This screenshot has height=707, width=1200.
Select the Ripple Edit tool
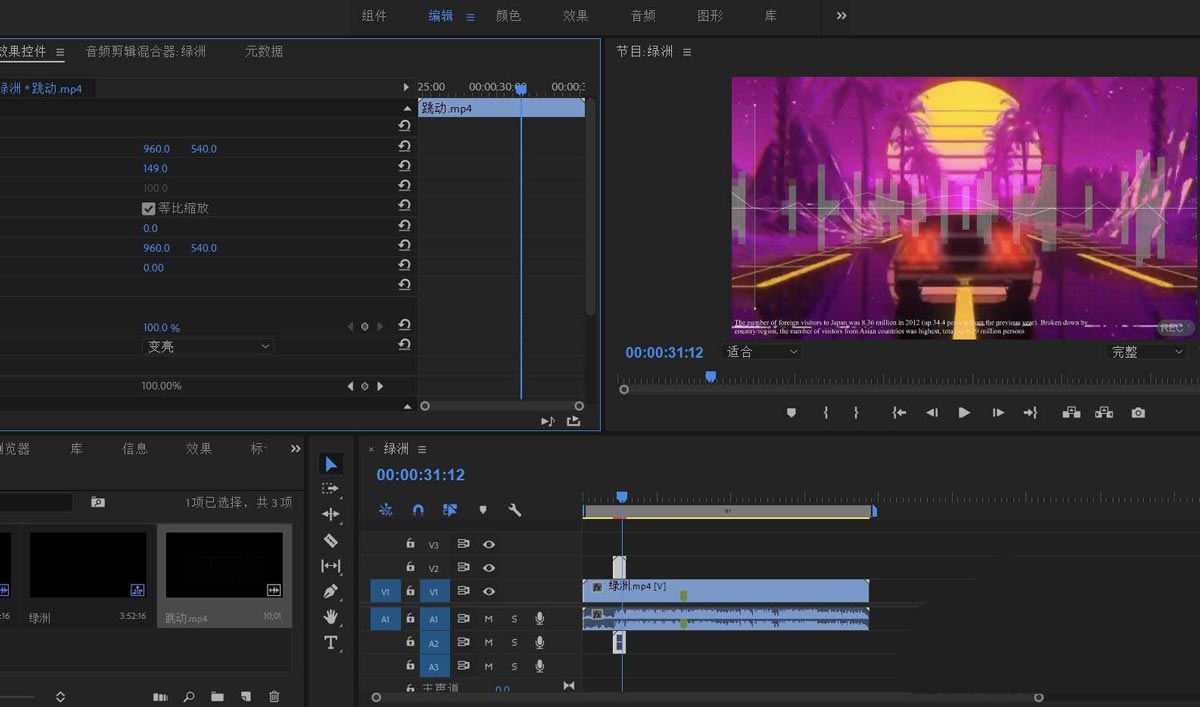[331, 514]
